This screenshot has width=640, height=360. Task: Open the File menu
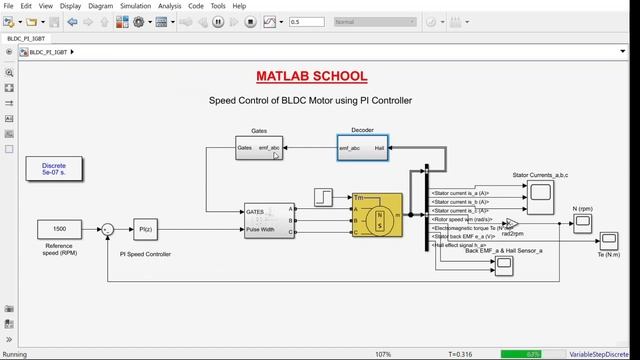8,6
